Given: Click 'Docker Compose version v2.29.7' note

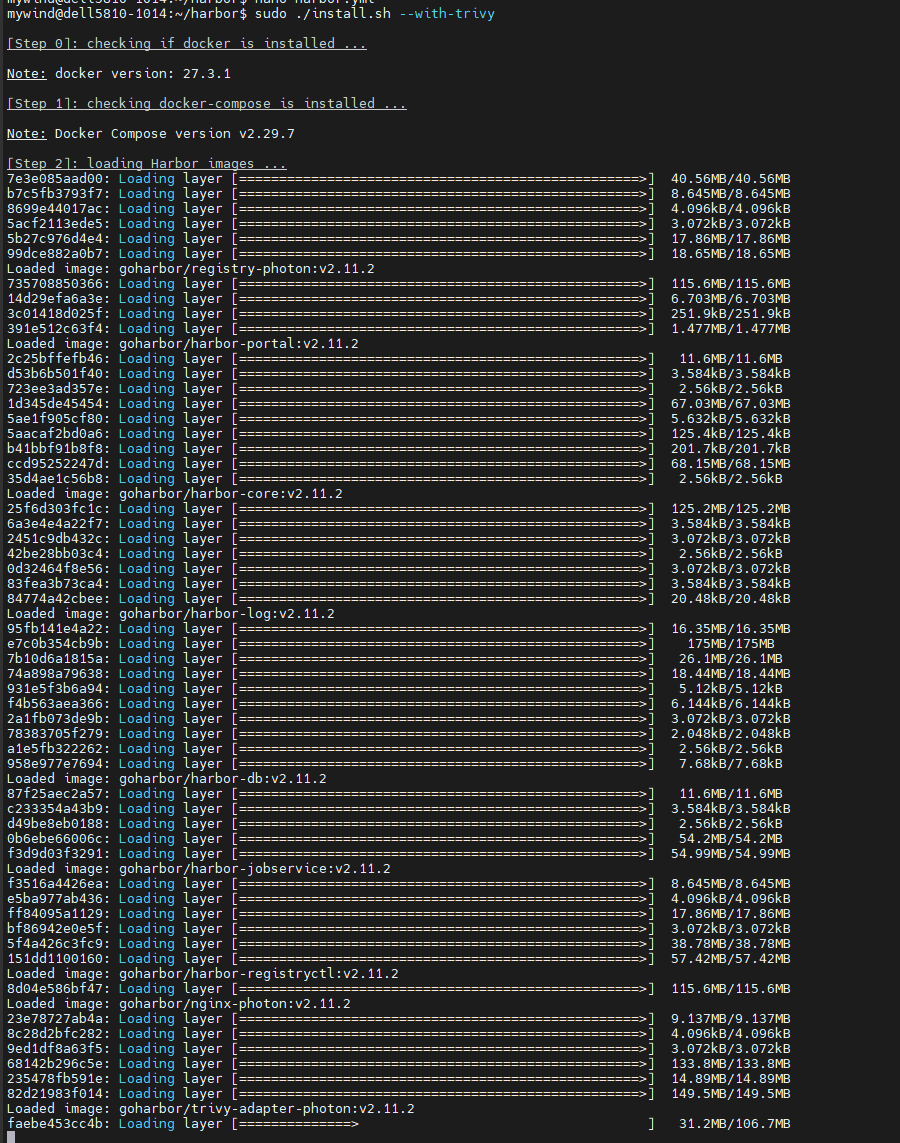Looking at the screenshot, I should [x=151, y=133].
